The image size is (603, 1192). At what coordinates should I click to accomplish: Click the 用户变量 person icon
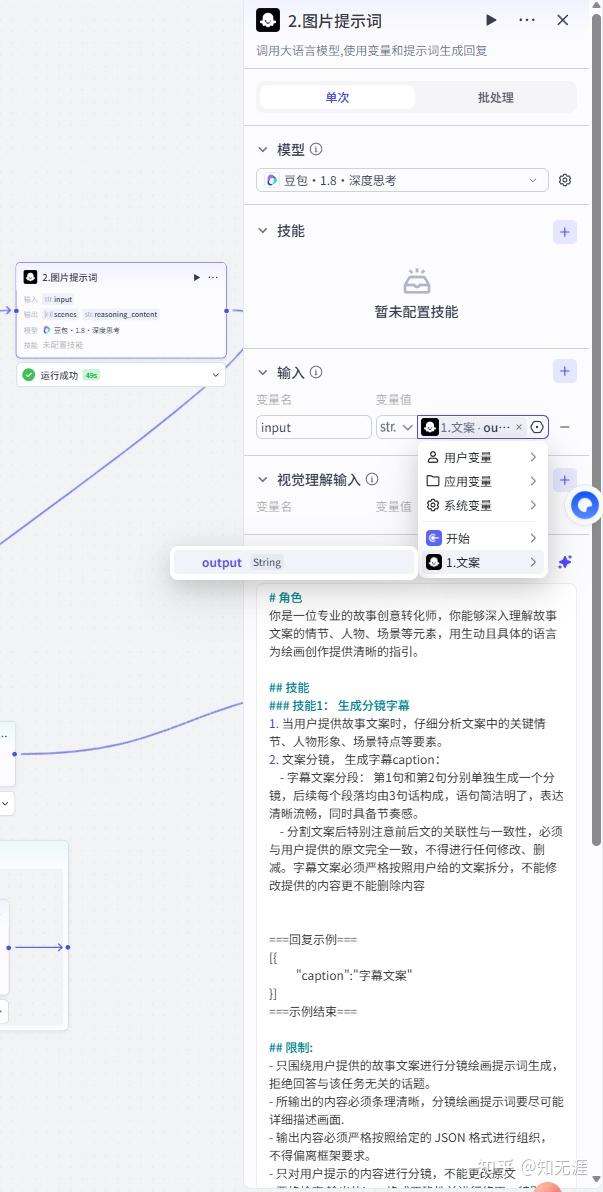click(x=433, y=458)
